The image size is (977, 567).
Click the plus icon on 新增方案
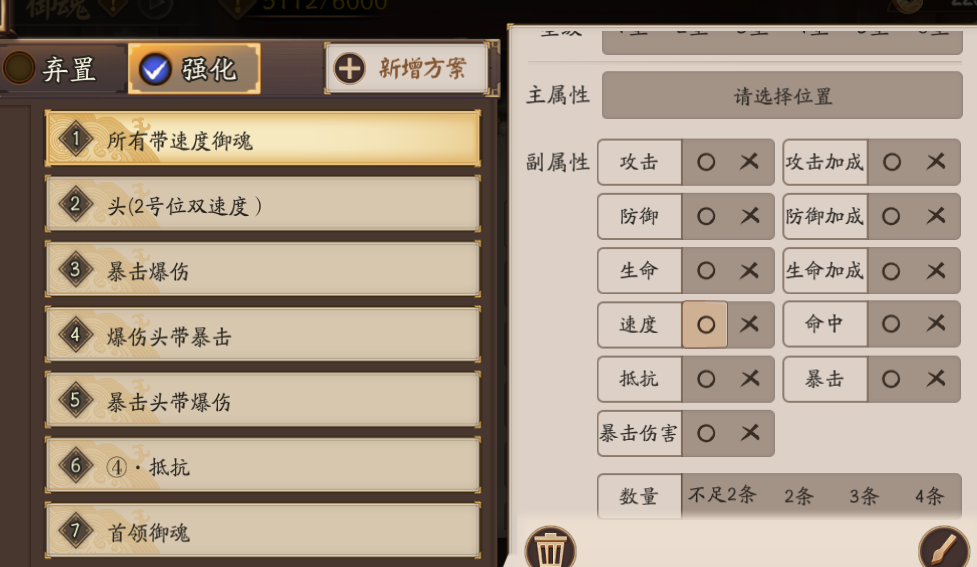[x=349, y=69]
